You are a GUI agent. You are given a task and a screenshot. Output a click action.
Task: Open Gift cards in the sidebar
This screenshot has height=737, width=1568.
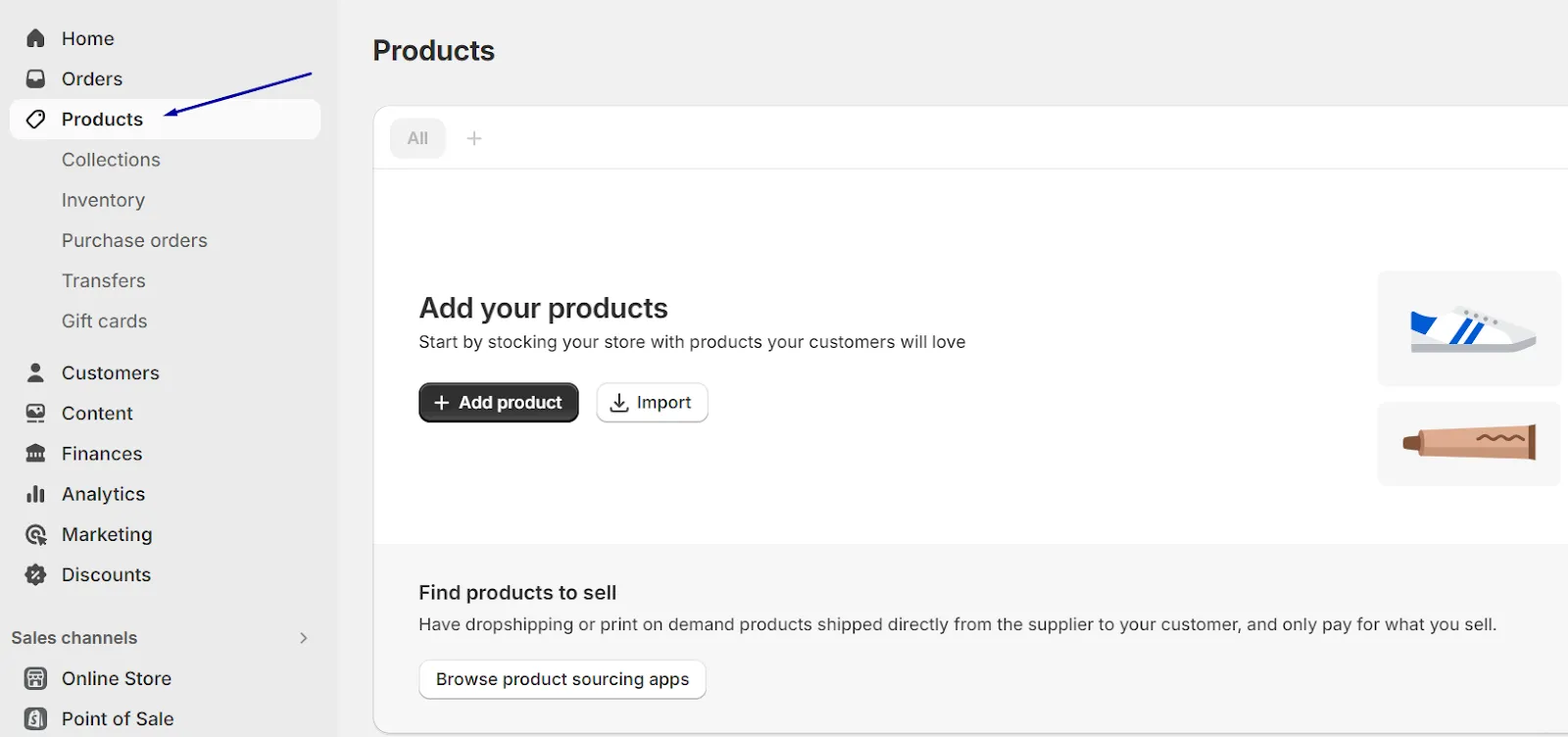click(x=104, y=320)
